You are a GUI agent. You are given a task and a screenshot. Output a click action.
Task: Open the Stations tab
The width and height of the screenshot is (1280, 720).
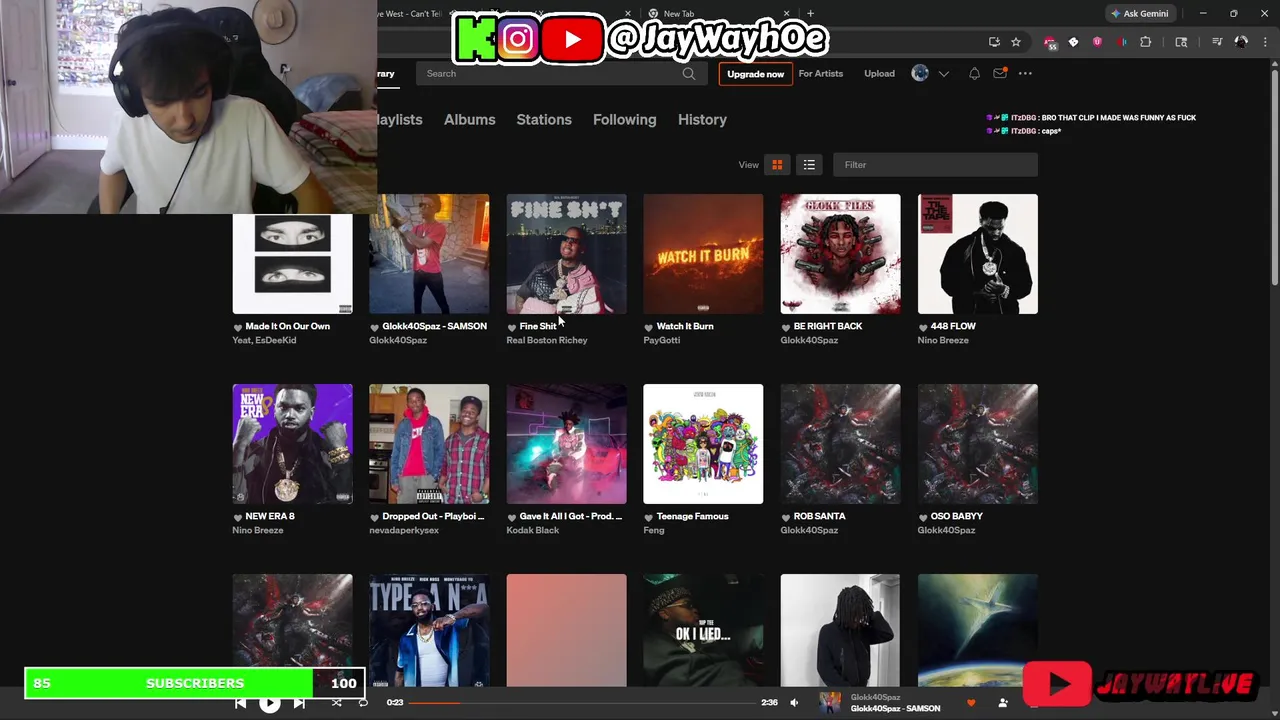pyautogui.click(x=544, y=119)
